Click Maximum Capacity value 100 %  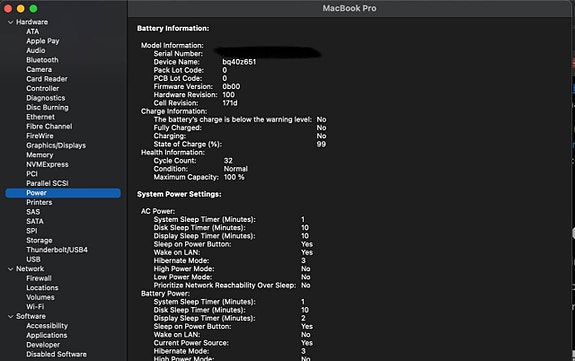coord(234,177)
